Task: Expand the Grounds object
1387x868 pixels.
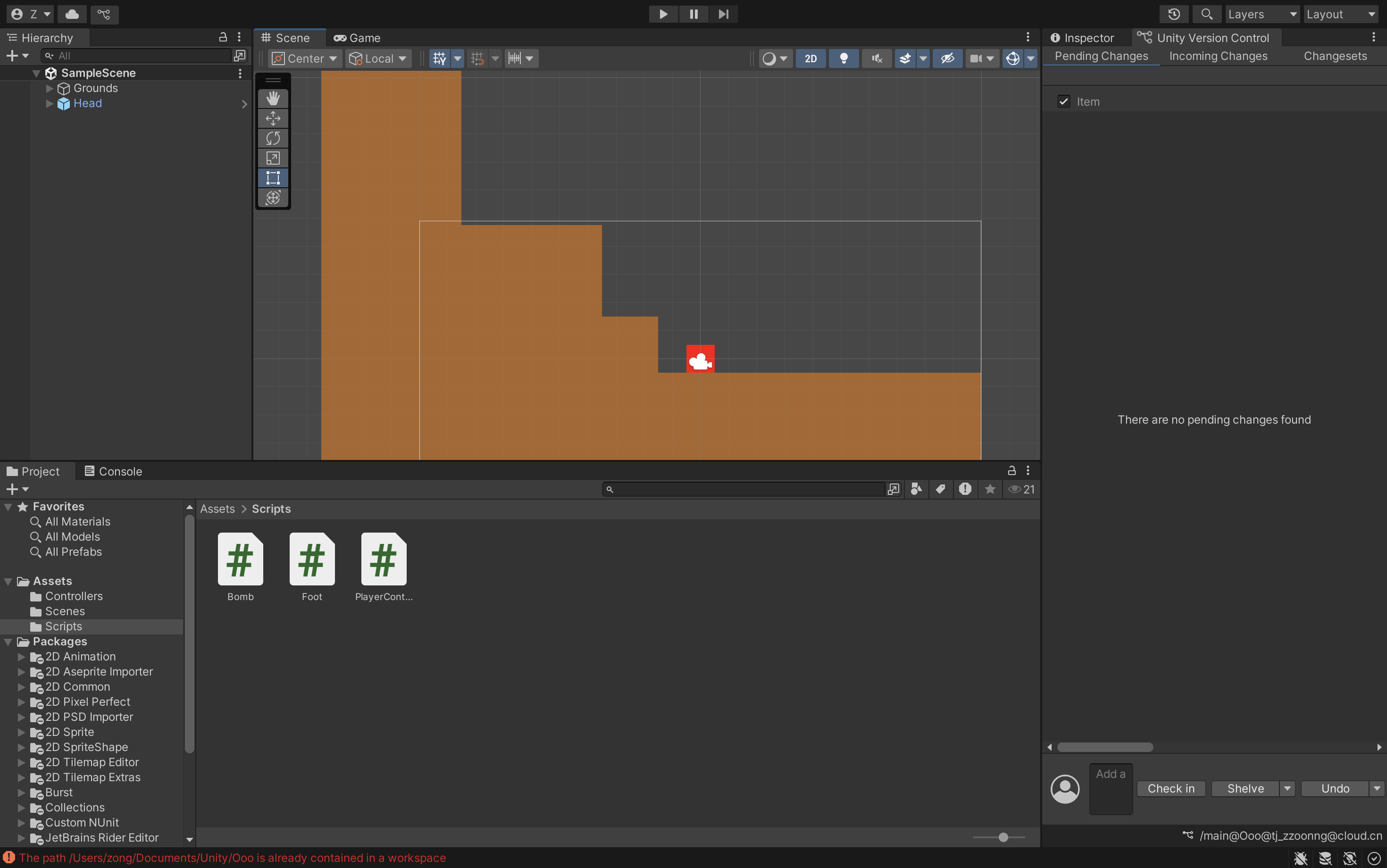Action: pos(50,88)
